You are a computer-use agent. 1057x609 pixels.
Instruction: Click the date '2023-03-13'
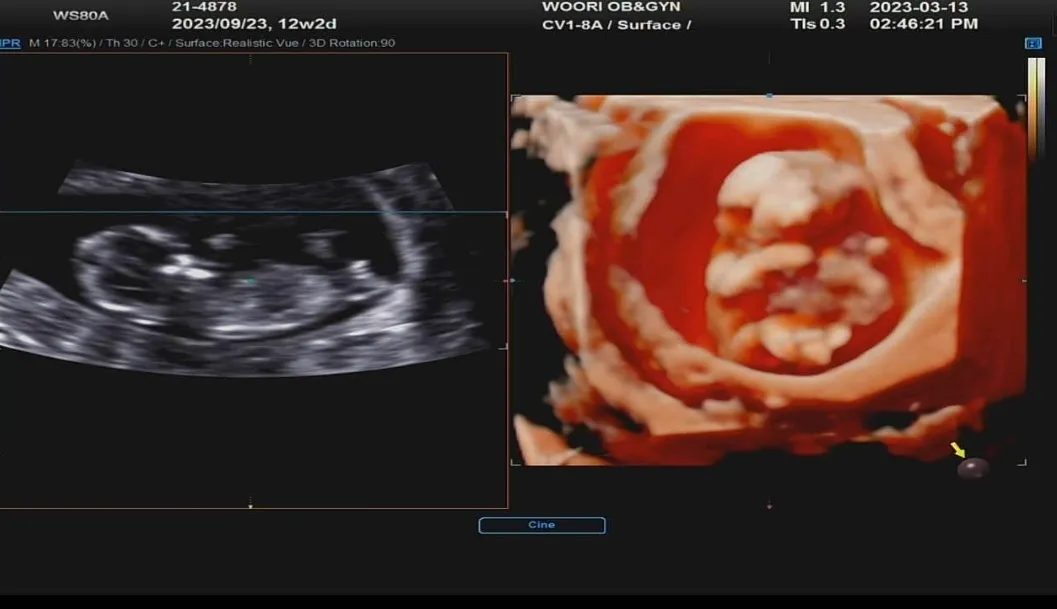919,7
